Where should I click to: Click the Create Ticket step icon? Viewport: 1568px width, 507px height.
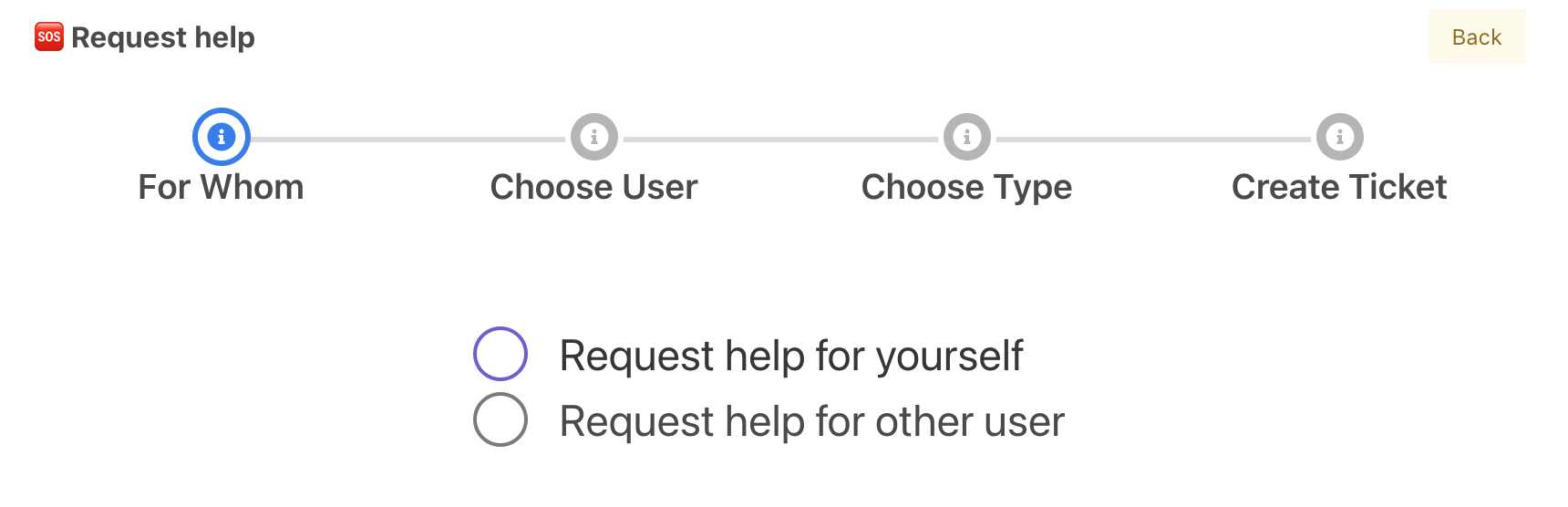point(1340,137)
